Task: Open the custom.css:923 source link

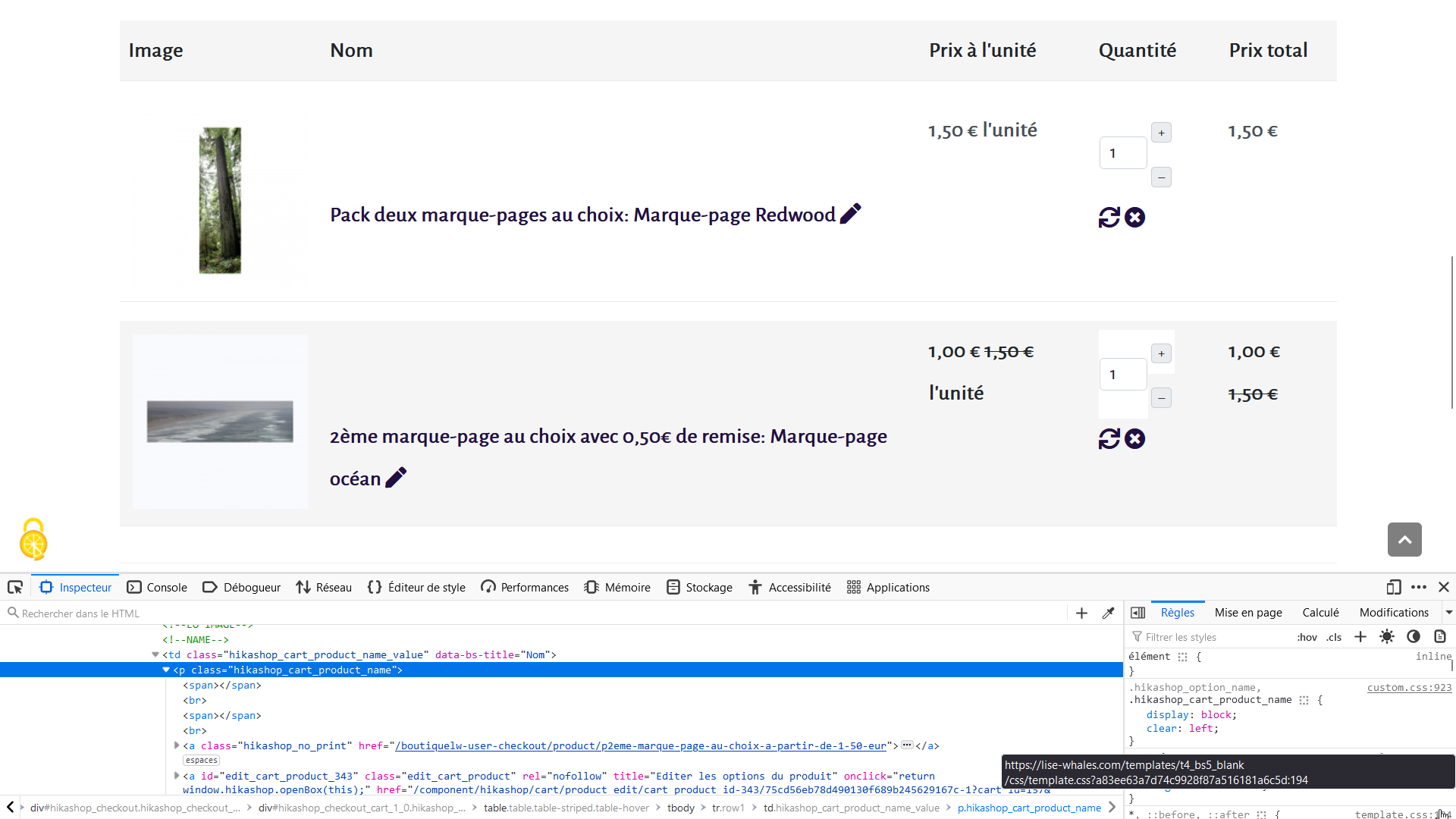Action: click(1409, 688)
